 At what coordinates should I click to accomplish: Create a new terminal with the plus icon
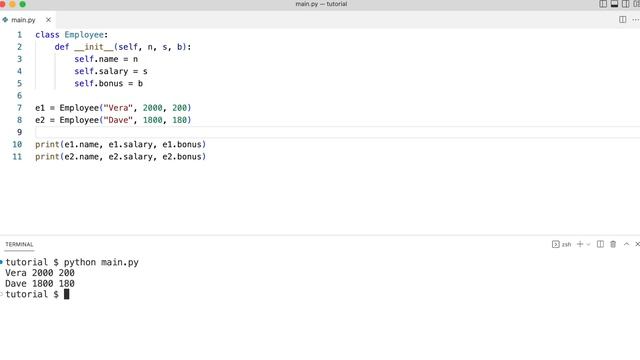pyautogui.click(x=580, y=244)
